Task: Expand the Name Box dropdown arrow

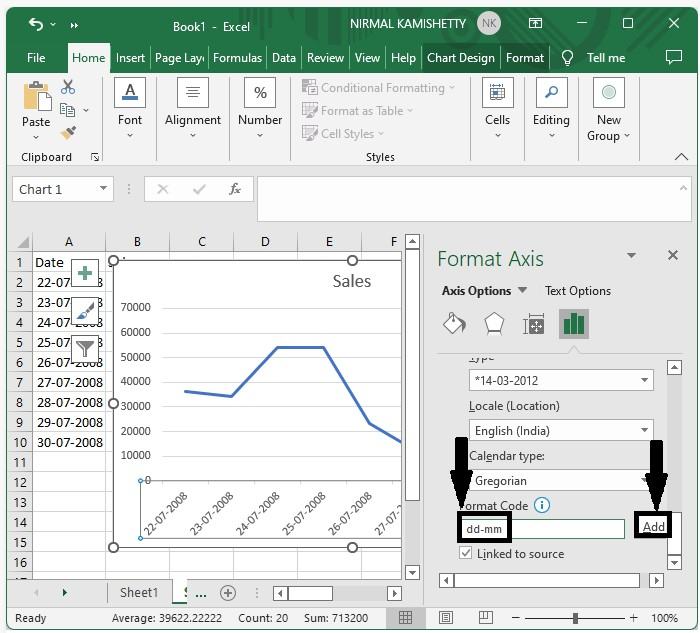Action: pyautogui.click(x=103, y=189)
